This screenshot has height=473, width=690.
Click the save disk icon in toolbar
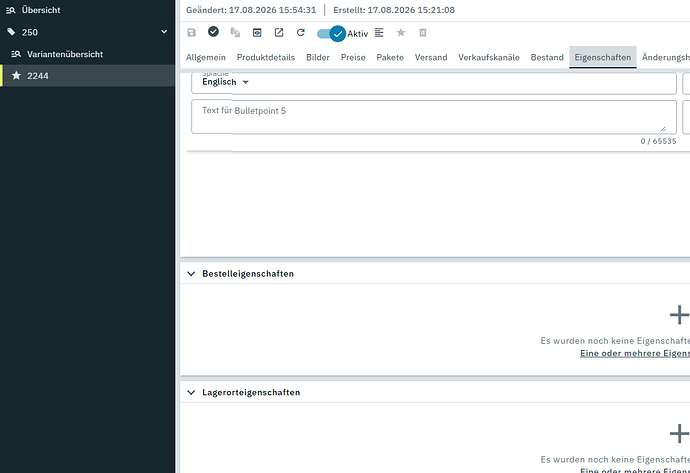point(191,33)
